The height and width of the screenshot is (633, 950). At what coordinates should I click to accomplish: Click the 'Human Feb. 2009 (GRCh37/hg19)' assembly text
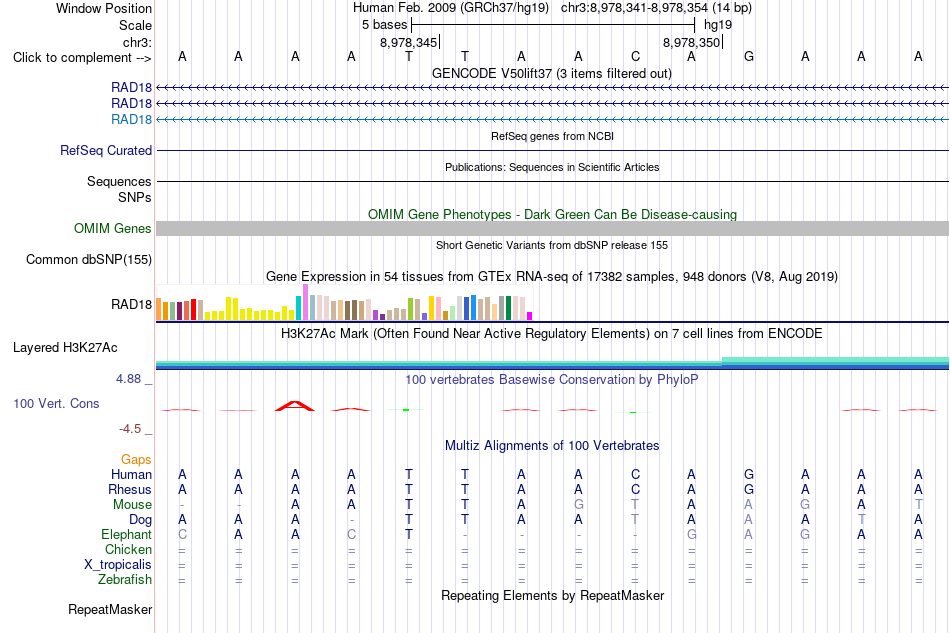pos(451,8)
